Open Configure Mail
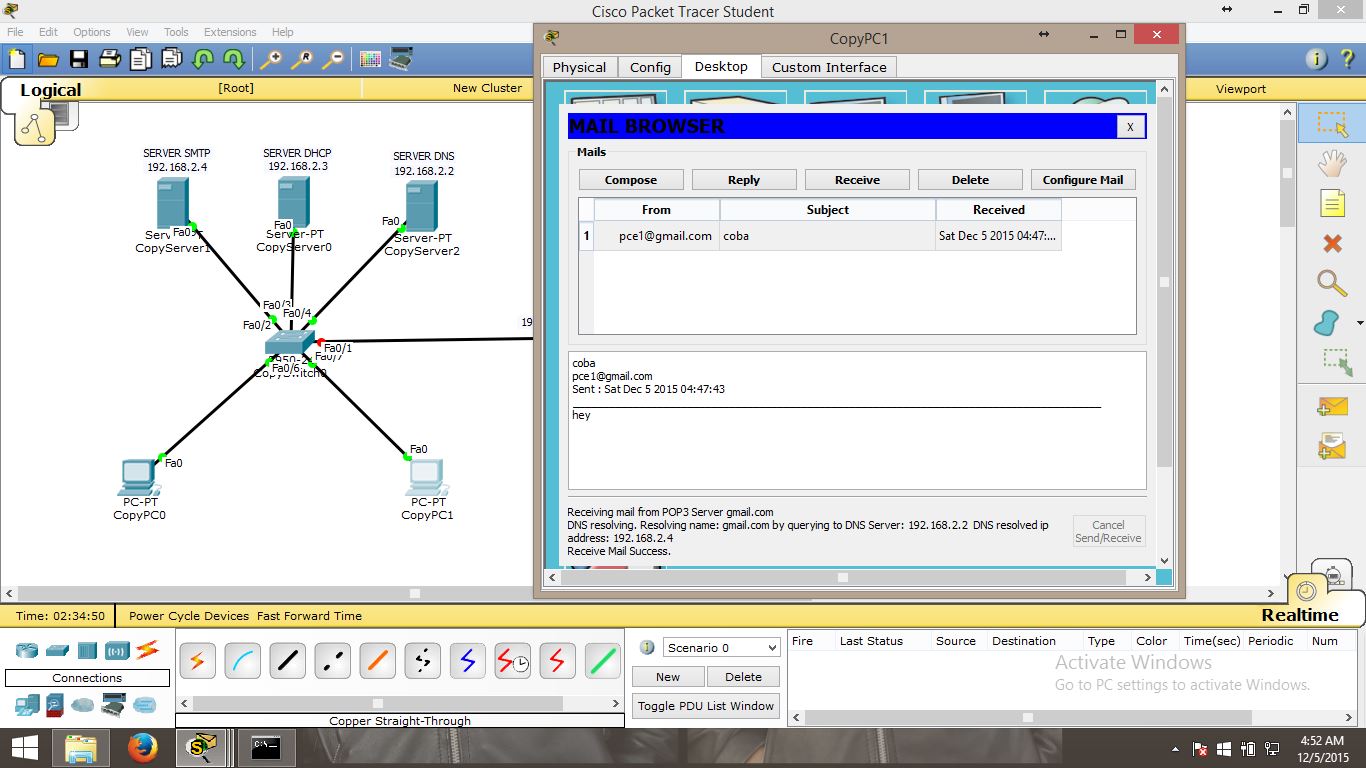This screenshot has height=768, width=1366. pyautogui.click(x=1083, y=180)
